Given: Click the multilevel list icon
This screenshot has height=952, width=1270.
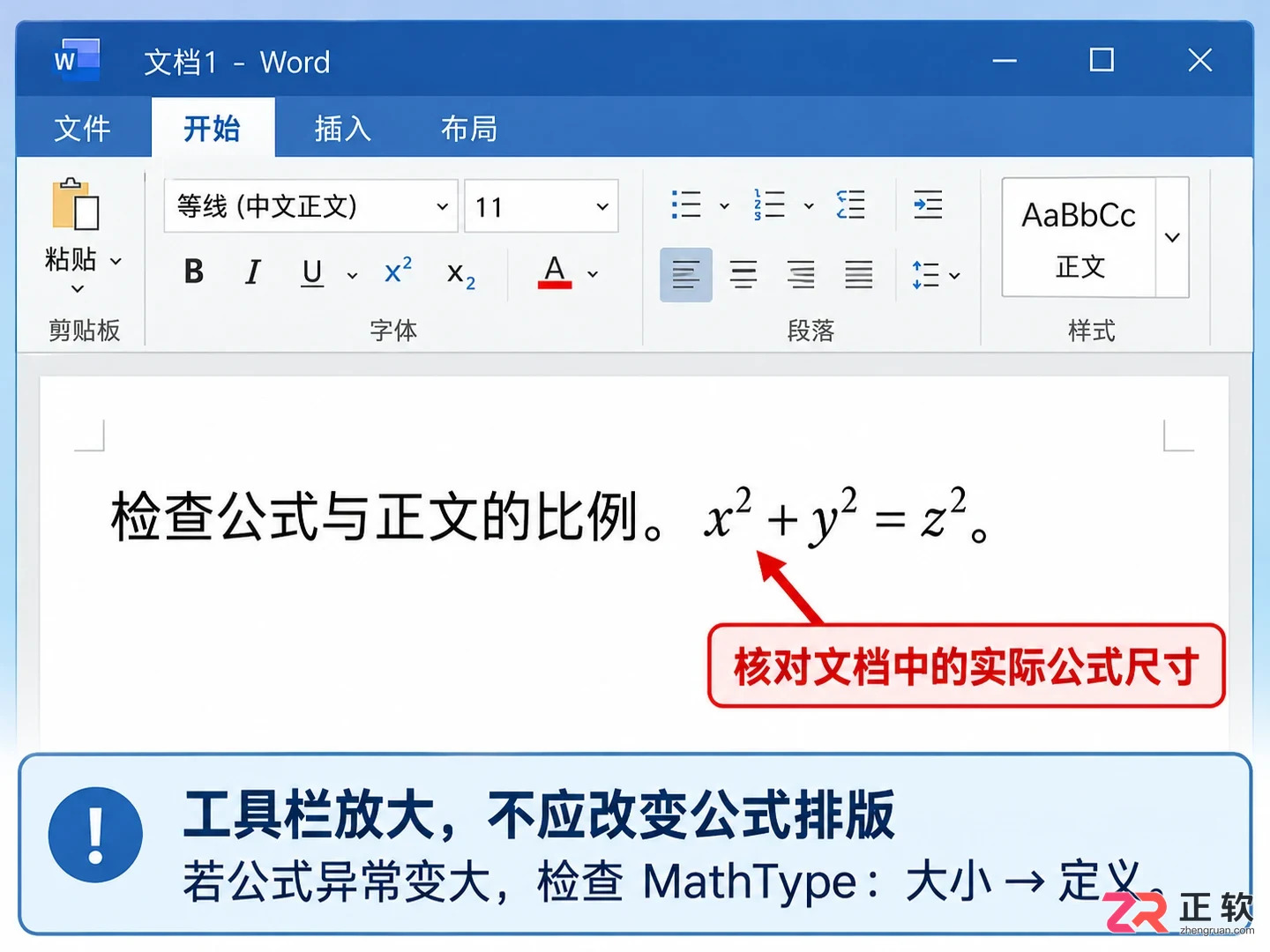Looking at the screenshot, I should click(x=851, y=205).
